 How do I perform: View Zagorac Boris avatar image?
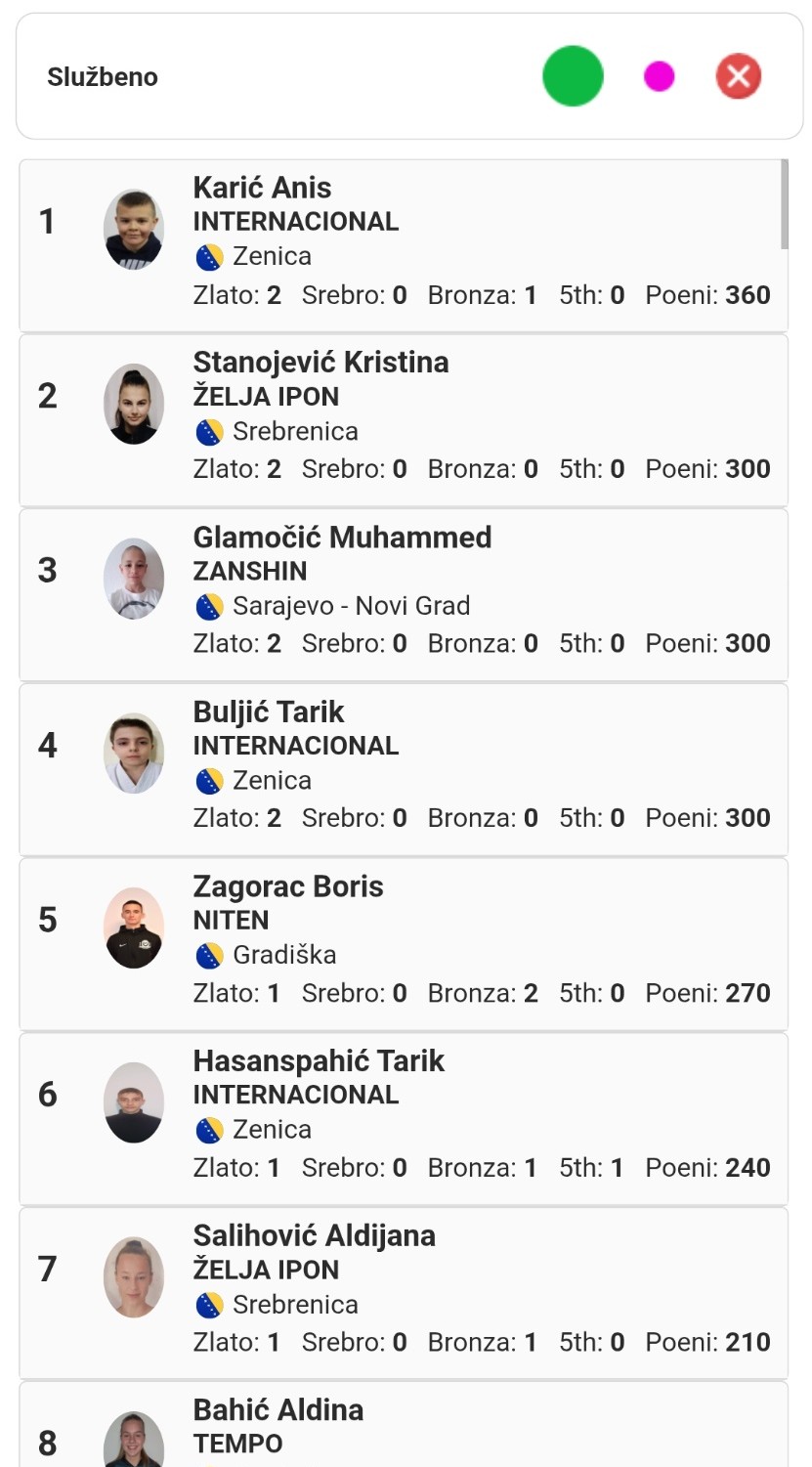(x=133, y=928)
